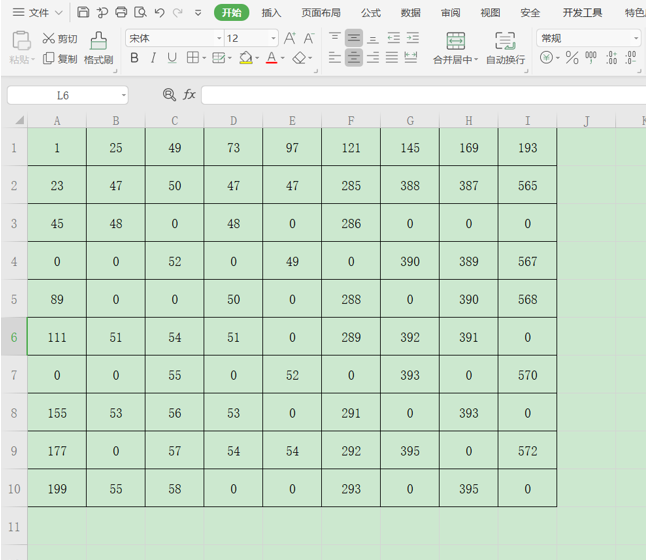
Task: Select column F header
Action: (351, 121)
